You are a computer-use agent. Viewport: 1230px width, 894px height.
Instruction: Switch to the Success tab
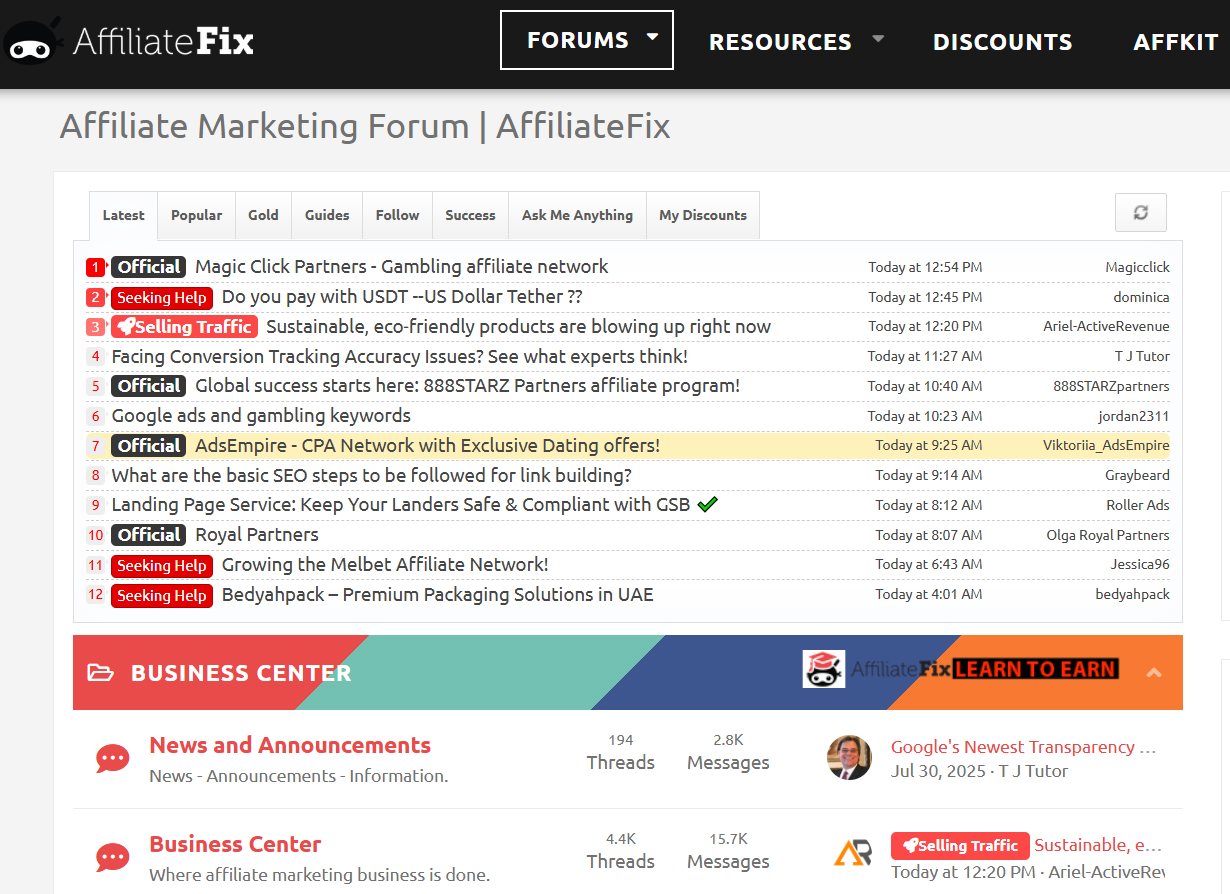click(470, 215)
